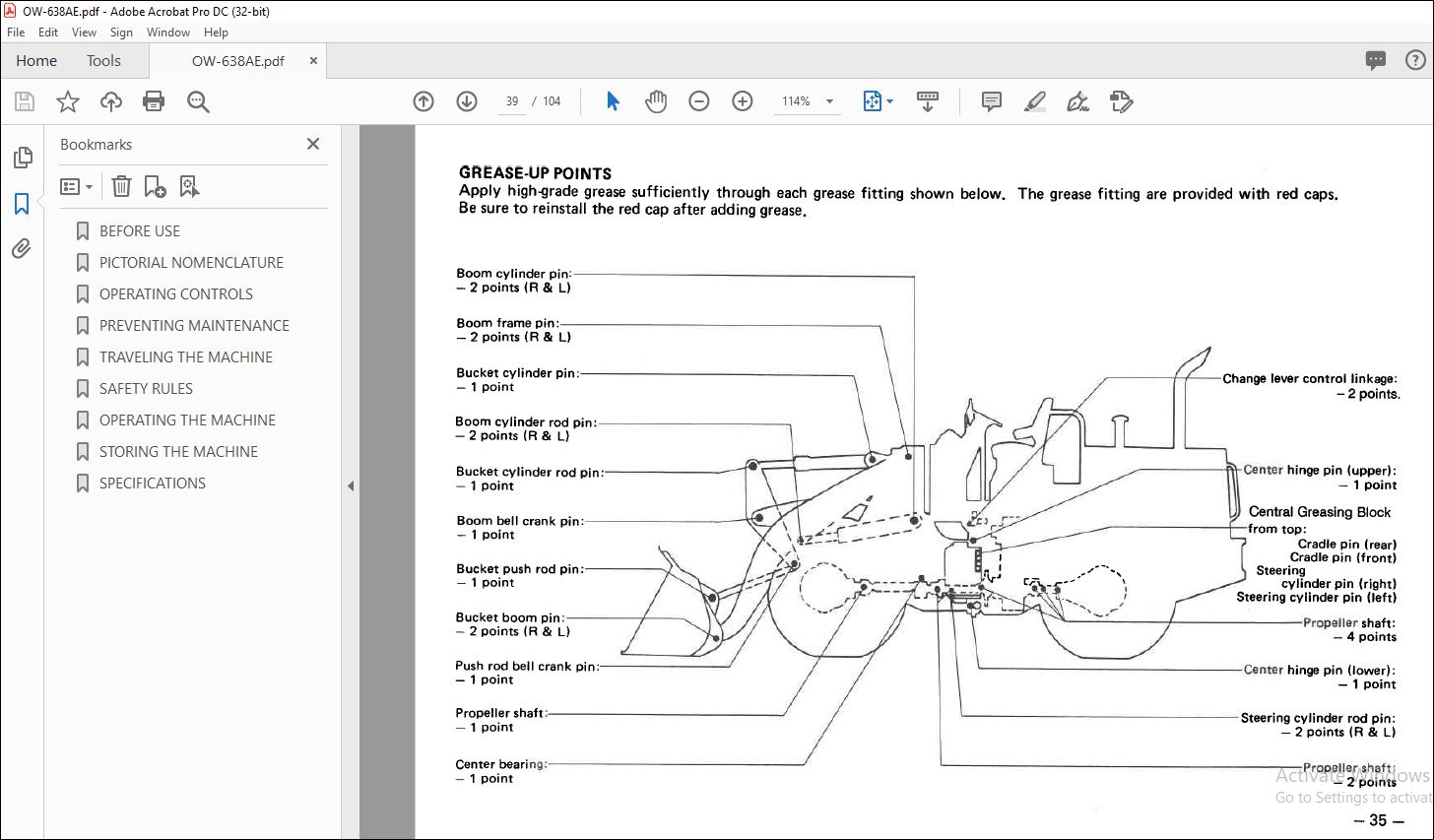The height and width of the screenshot is (840, 1434).
Task: Click the Center hinge pin (upper) label
Action: 1320,471
